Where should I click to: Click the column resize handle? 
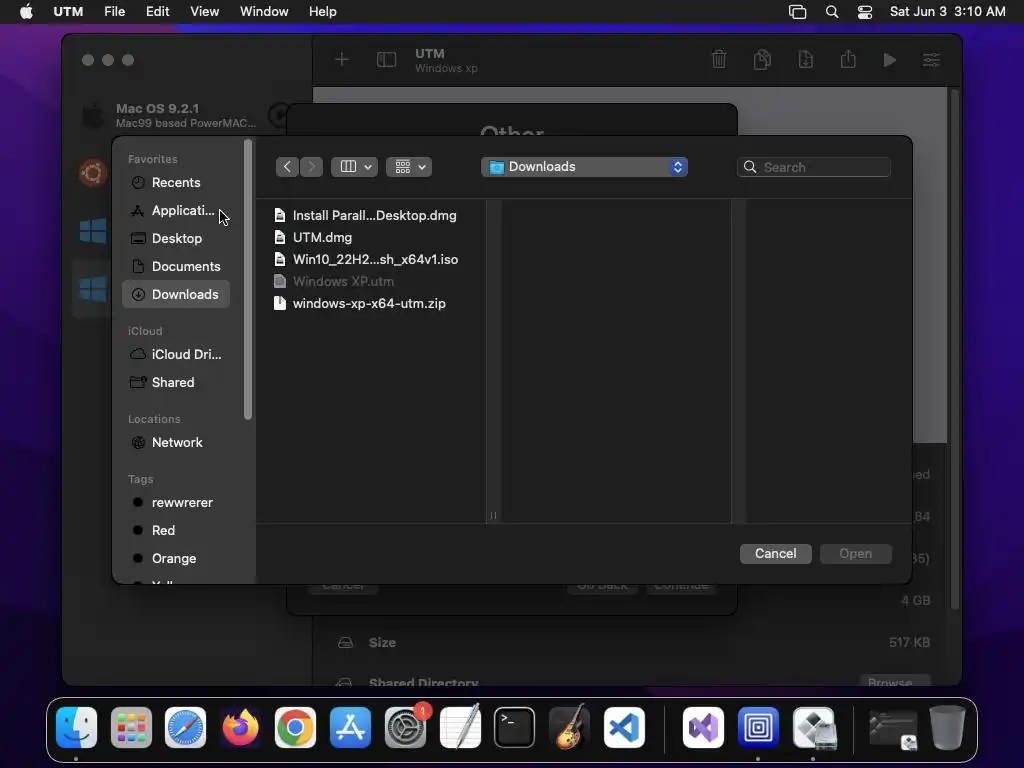coord(493,516)
